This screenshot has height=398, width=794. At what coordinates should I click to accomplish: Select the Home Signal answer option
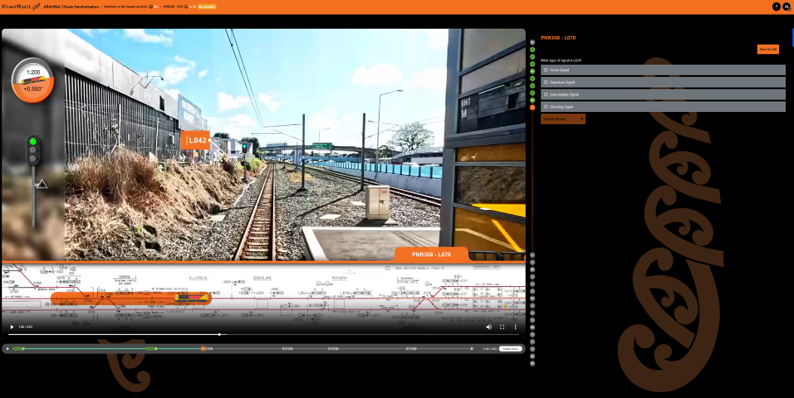click(663, 70)
